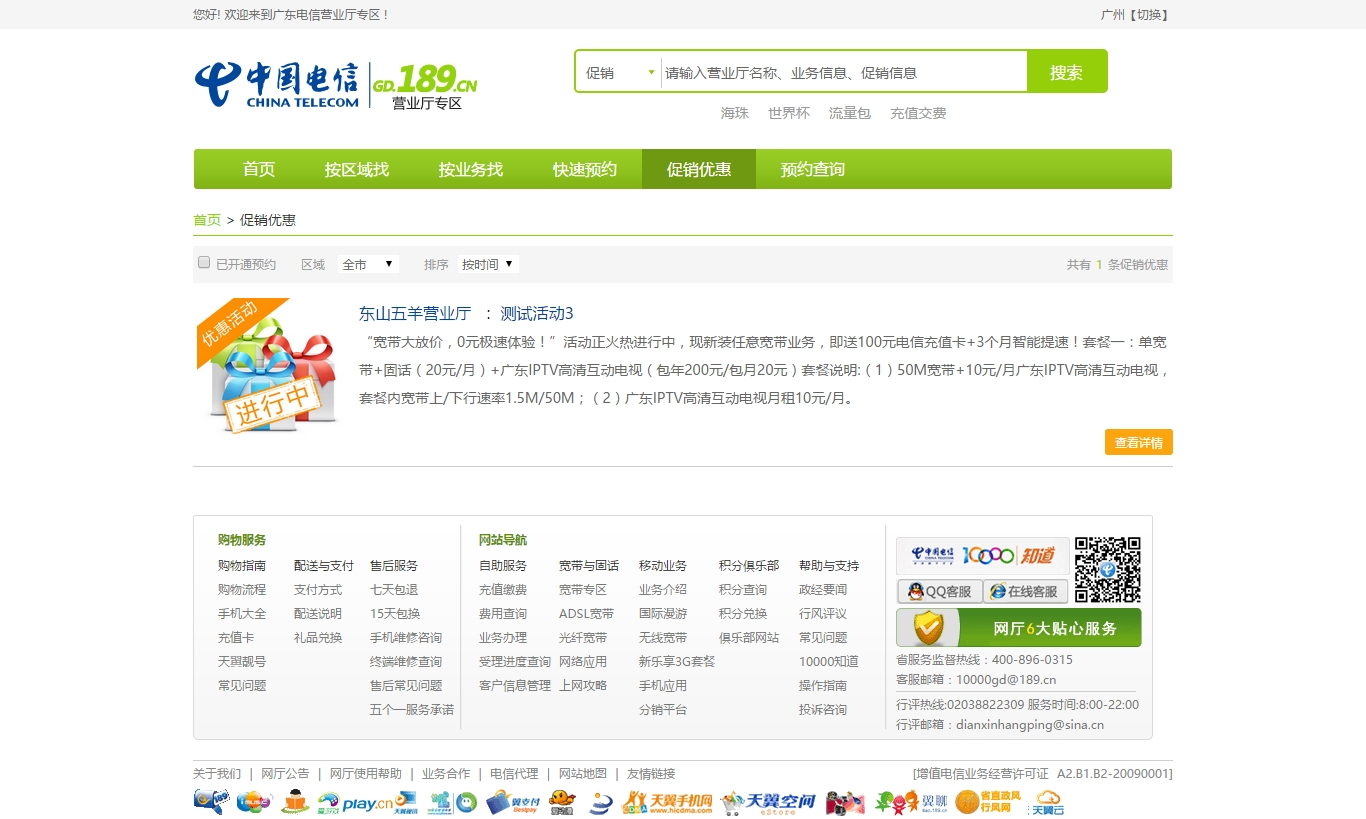The height and width of the screenshot is (819, 1366).
Task: Click the QR code image
Action: click(x=1108, y=570)
